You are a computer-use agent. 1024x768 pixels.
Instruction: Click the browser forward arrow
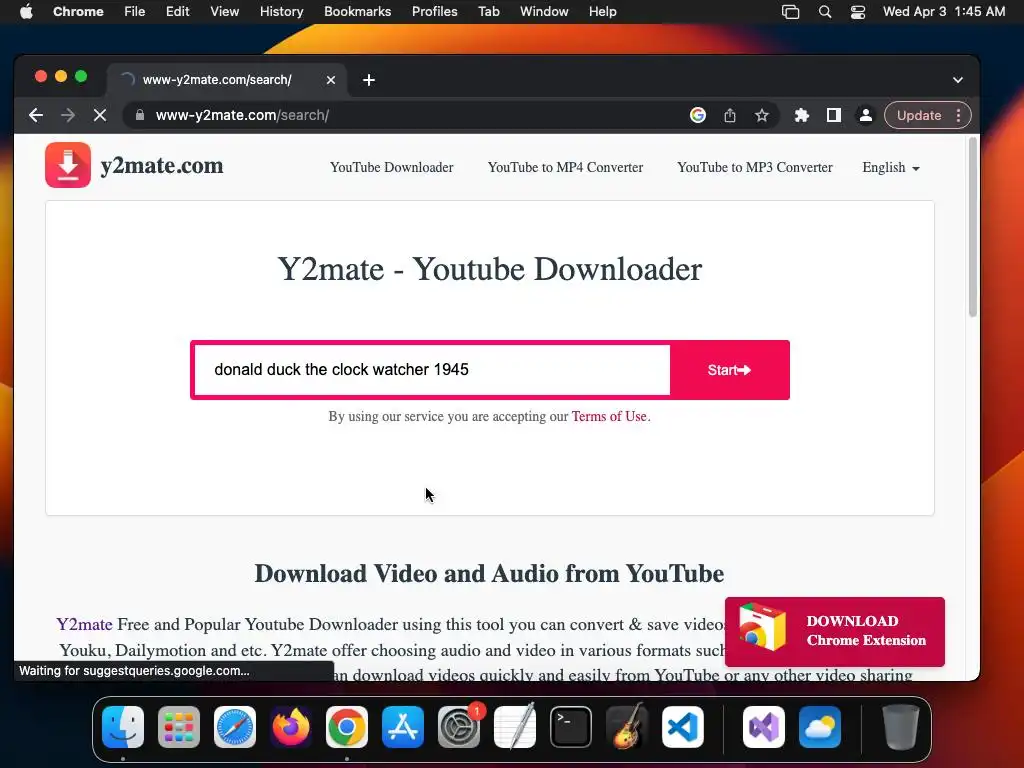[x=68, y=116]
